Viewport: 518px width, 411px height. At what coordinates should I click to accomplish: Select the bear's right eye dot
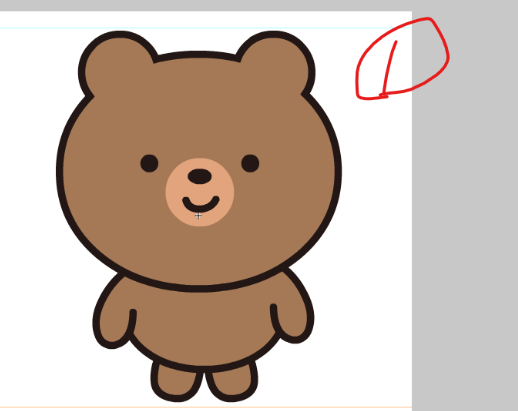pyautogui.click(x=250, y=163)
